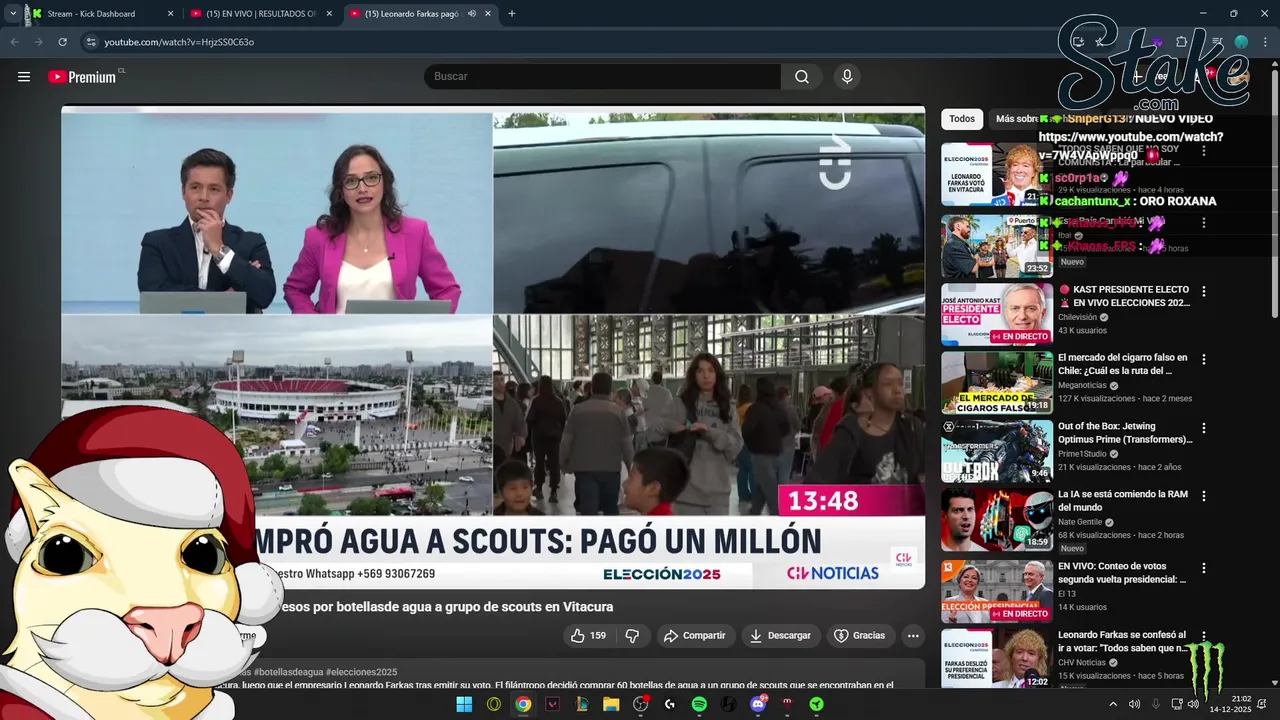This screenshot has height=720, width=1280.
Task: Open video titled La IA se está comiendo la RAM
Action: pos(1123,501)
